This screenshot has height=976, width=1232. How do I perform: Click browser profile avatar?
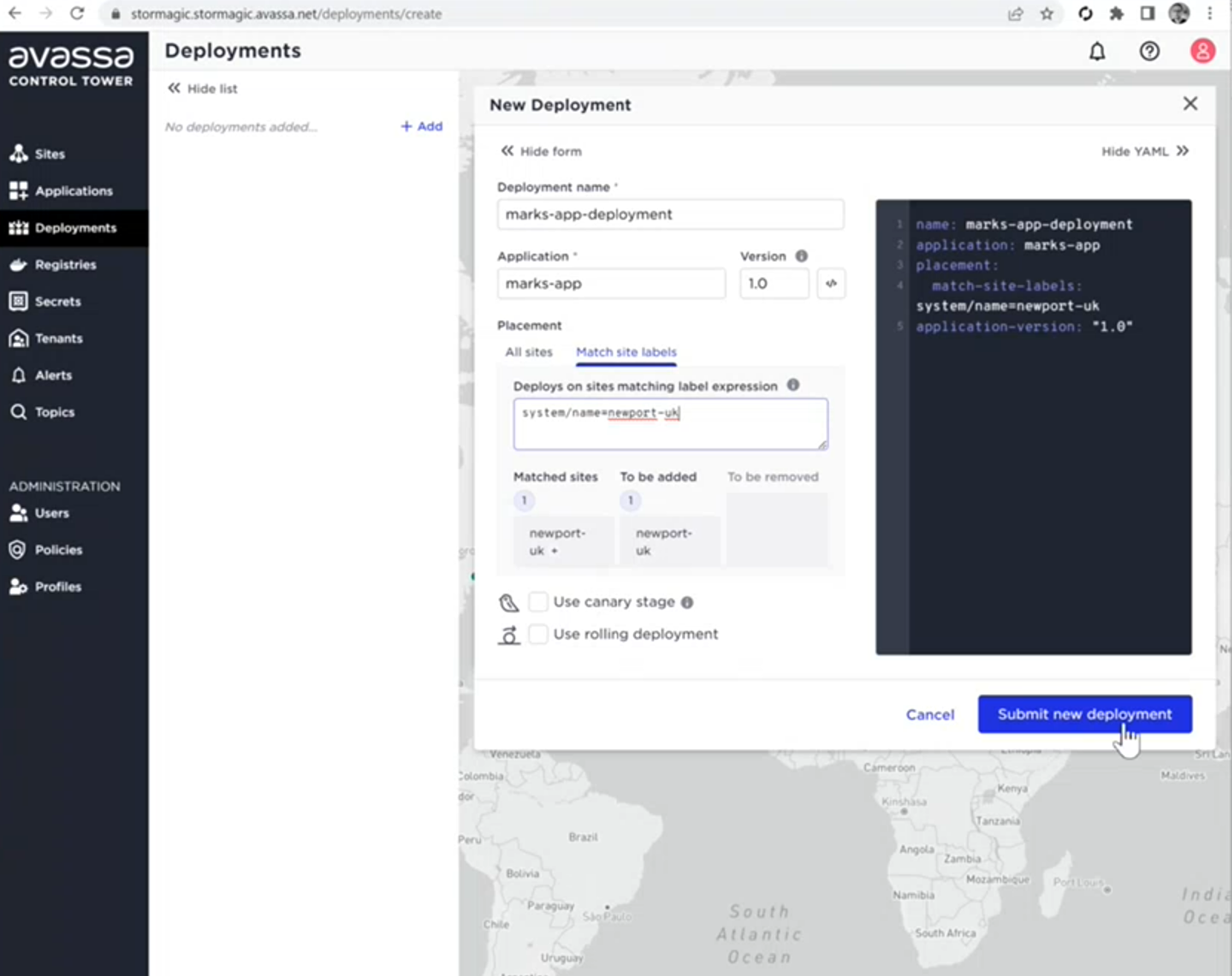click(x=1179, y=13)
